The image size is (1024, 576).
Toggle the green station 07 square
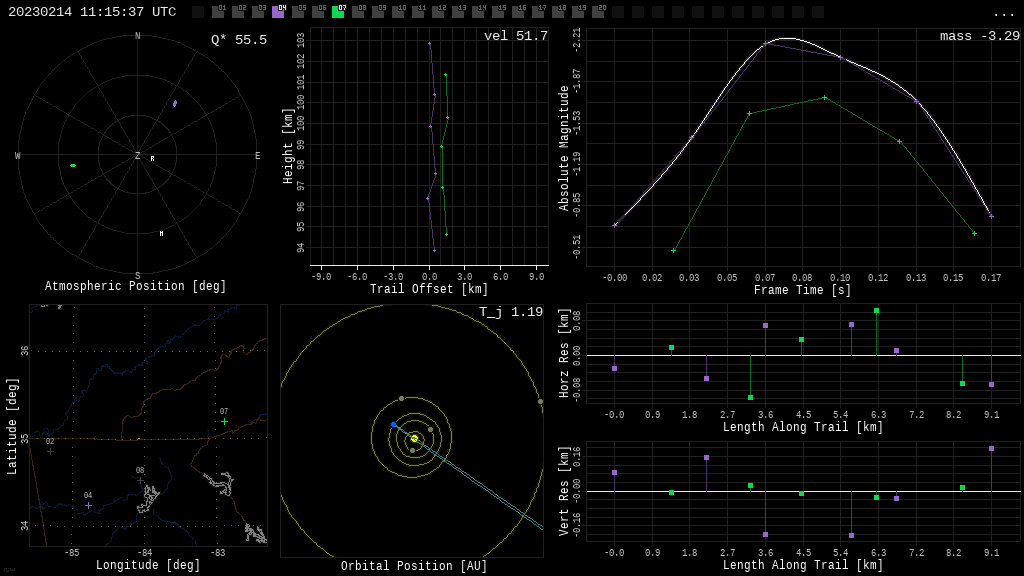click(338, 12)
